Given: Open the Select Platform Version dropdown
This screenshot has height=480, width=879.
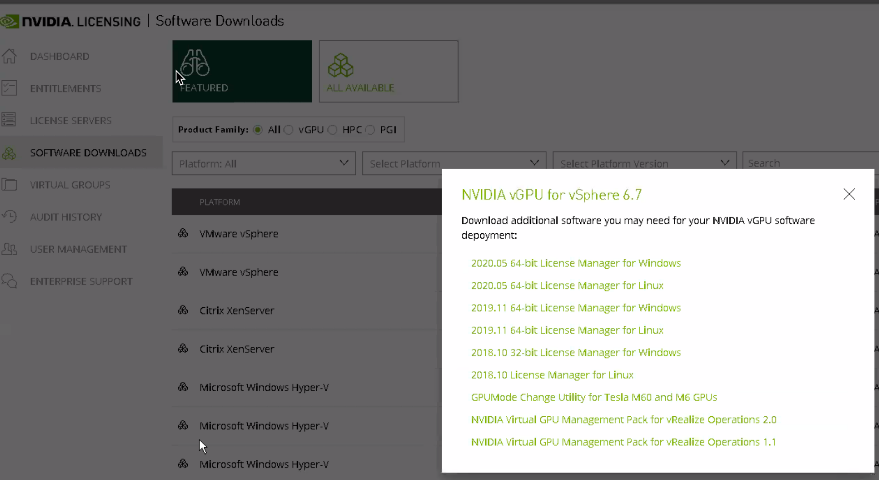Looking at the screenshot, I should pos(645,163).
